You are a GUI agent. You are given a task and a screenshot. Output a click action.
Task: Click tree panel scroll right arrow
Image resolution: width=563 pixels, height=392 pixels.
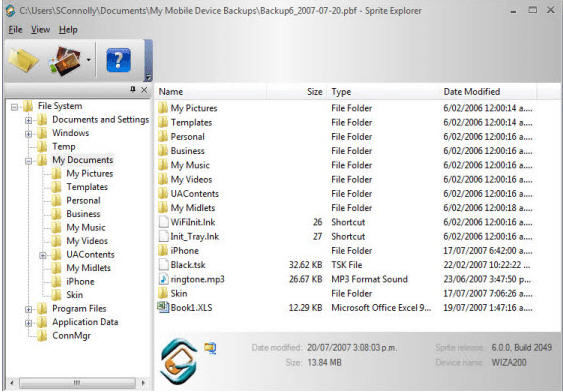pos(143,383)
